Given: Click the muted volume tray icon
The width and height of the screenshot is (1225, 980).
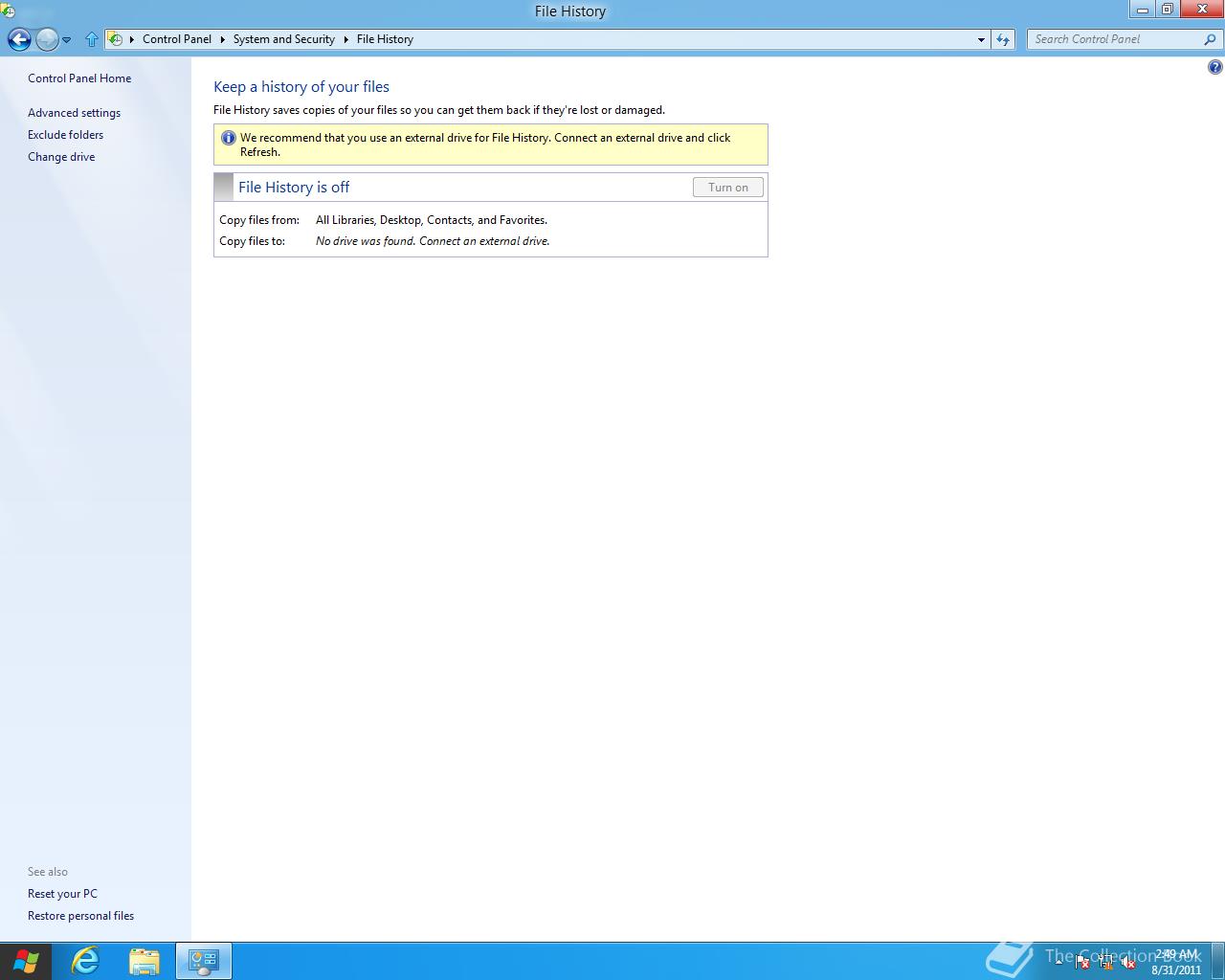Looking at the screenshot, I should (1128, 964).
